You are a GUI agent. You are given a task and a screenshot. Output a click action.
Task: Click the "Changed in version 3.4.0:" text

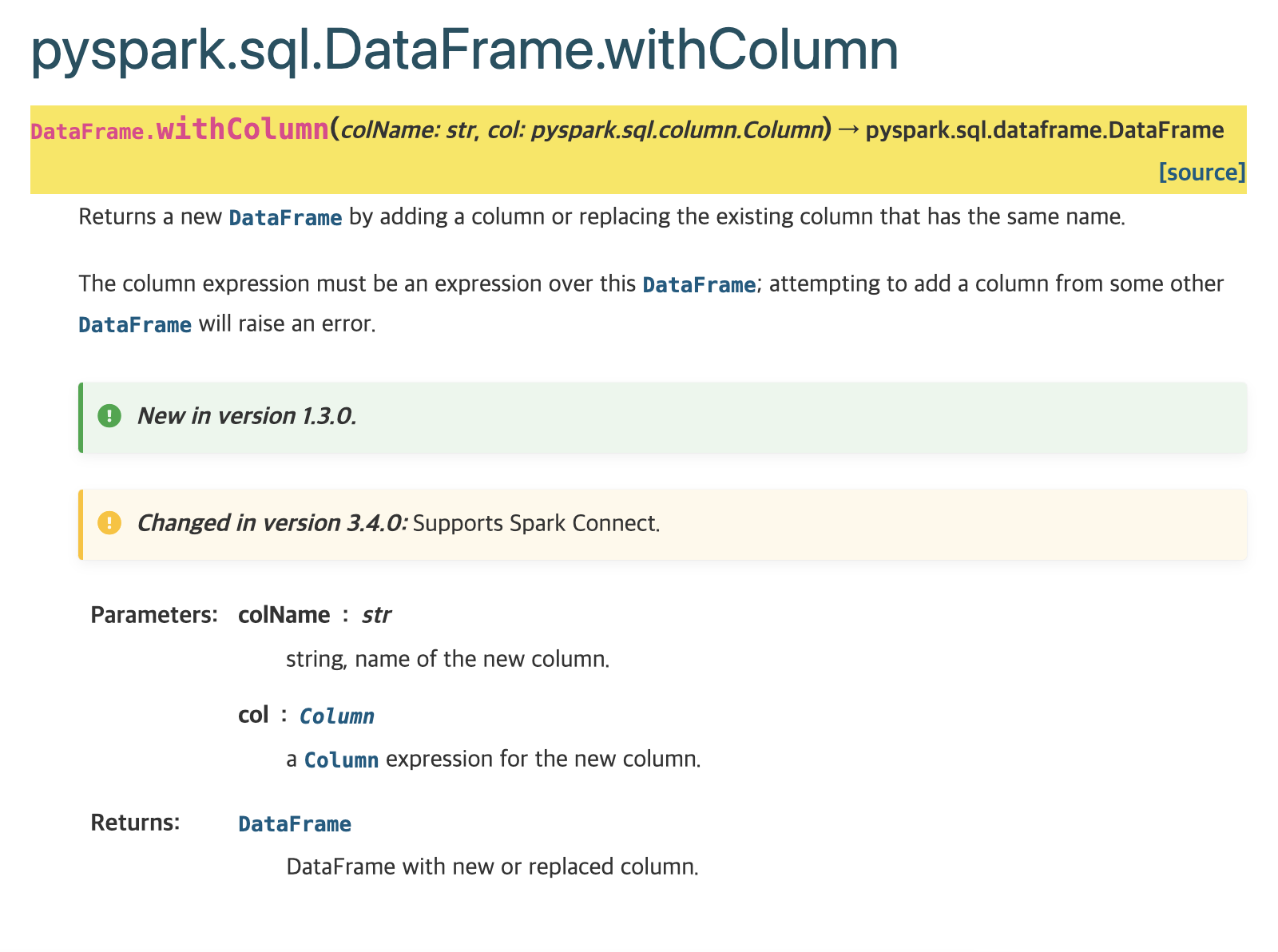click(272, 523)
